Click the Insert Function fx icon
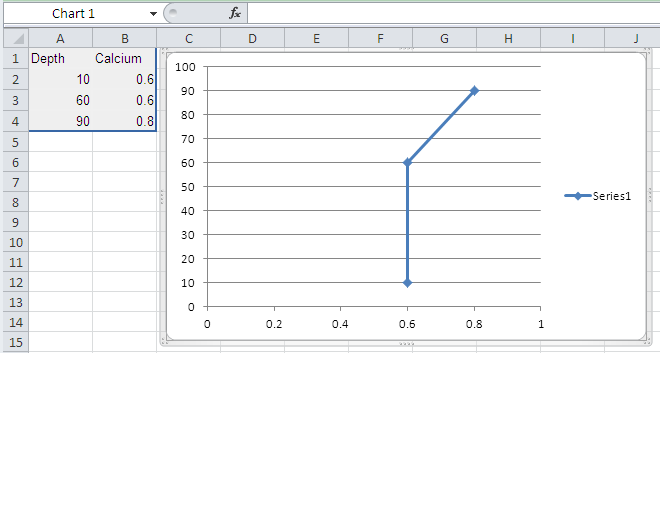Viewport: 660px width, 512px height. [235, 13]
